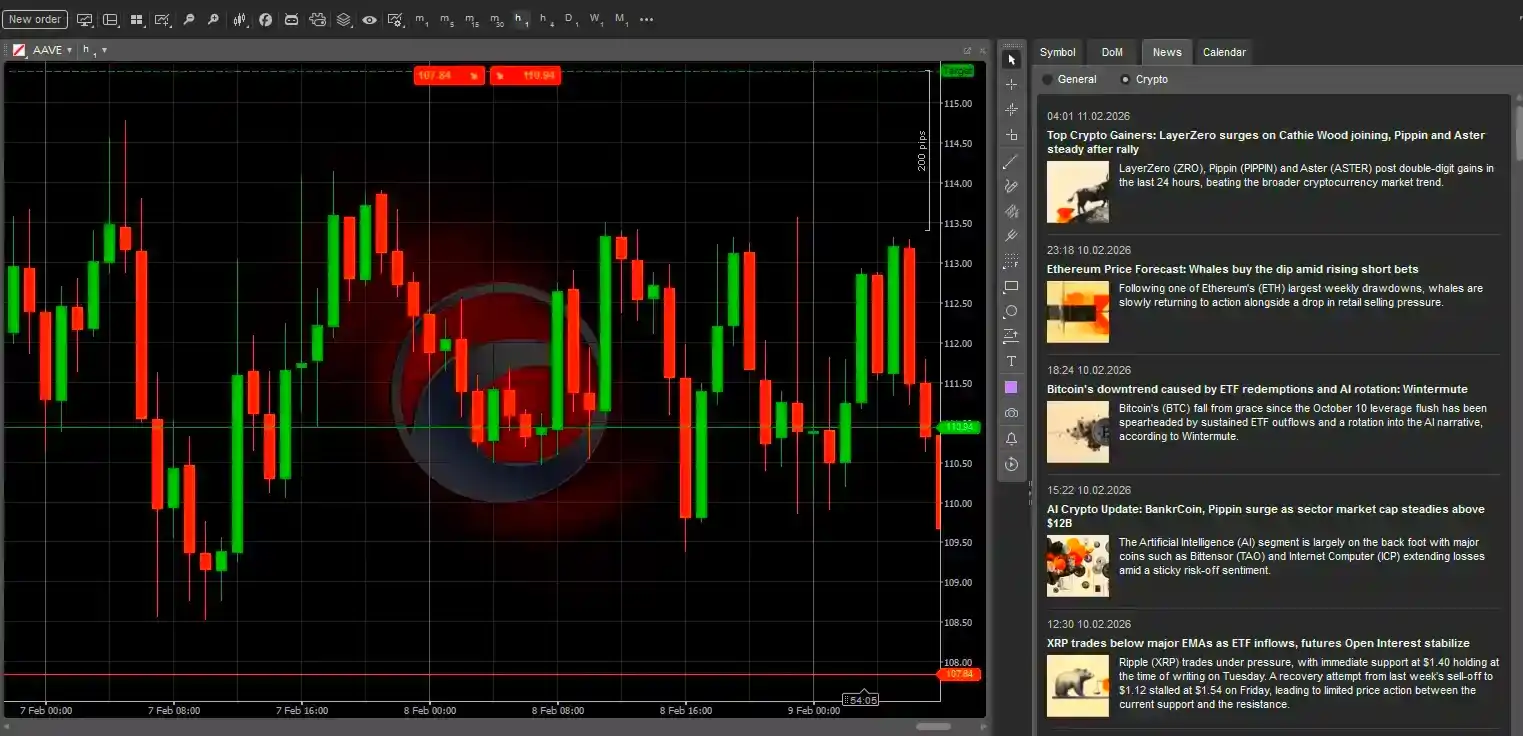1523x736 pixels.
Task: Select the zoom-in tool on the top toolbar
Action: click(213, 19)
